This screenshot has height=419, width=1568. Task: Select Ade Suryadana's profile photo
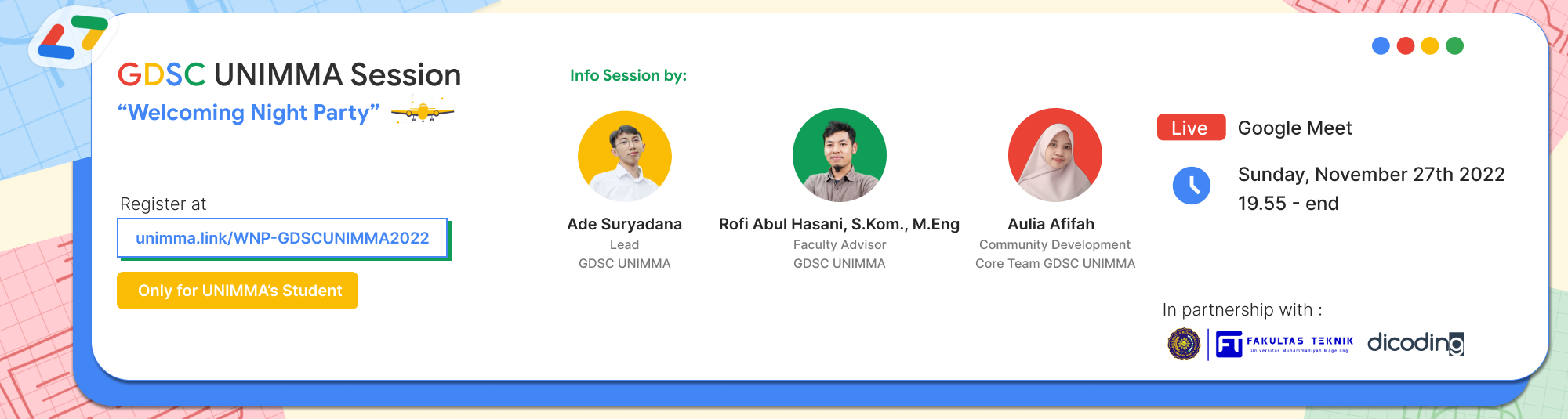[624, 156]
